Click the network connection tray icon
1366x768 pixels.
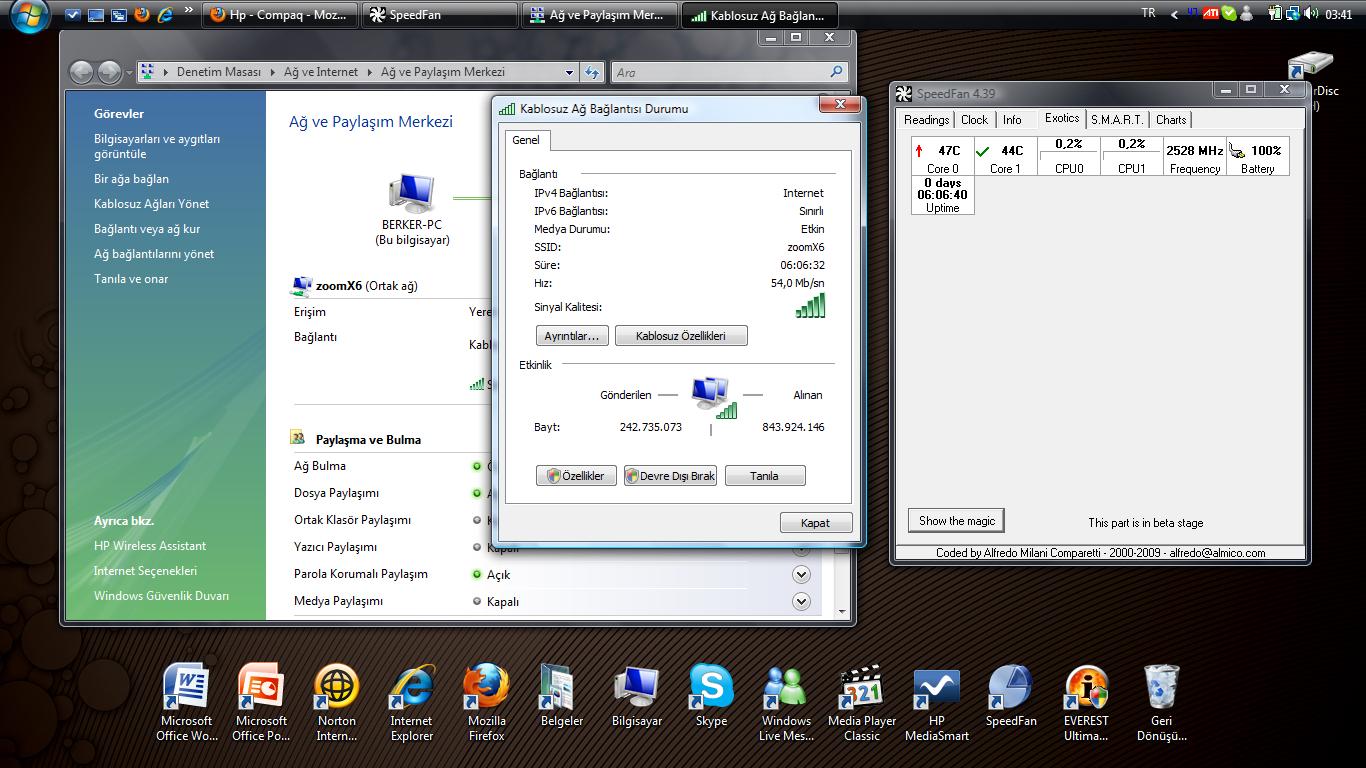click(1294, 14)
